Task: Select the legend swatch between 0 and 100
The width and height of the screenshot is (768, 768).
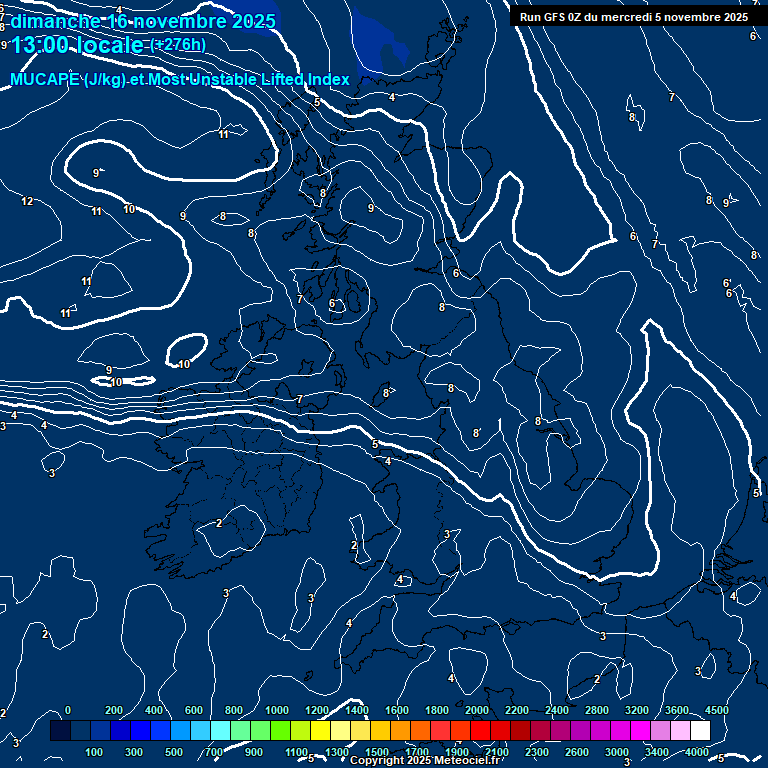Action: (81, 731)
